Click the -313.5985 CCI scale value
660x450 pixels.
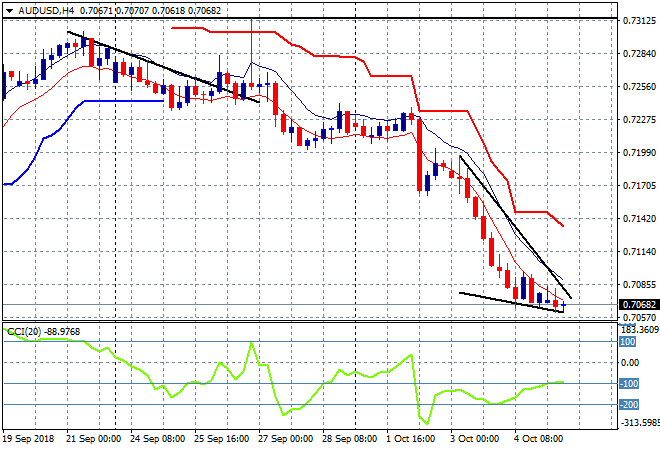640,422
